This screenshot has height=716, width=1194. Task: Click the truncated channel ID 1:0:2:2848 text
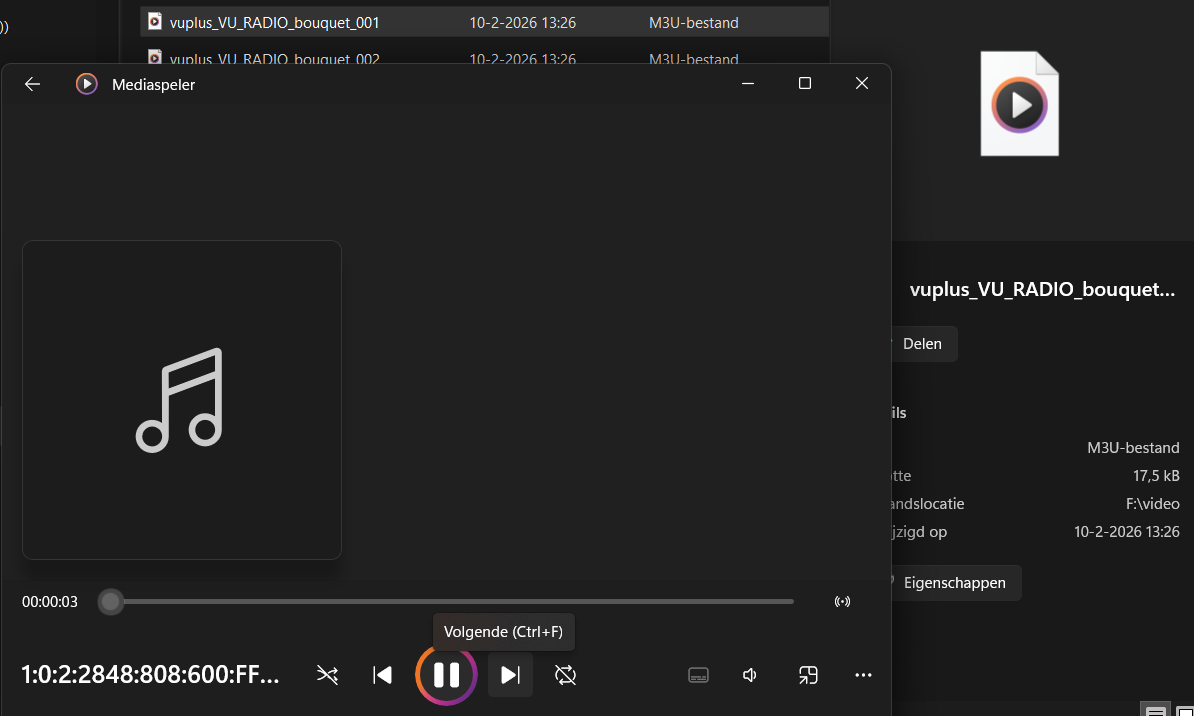[148, 675]
